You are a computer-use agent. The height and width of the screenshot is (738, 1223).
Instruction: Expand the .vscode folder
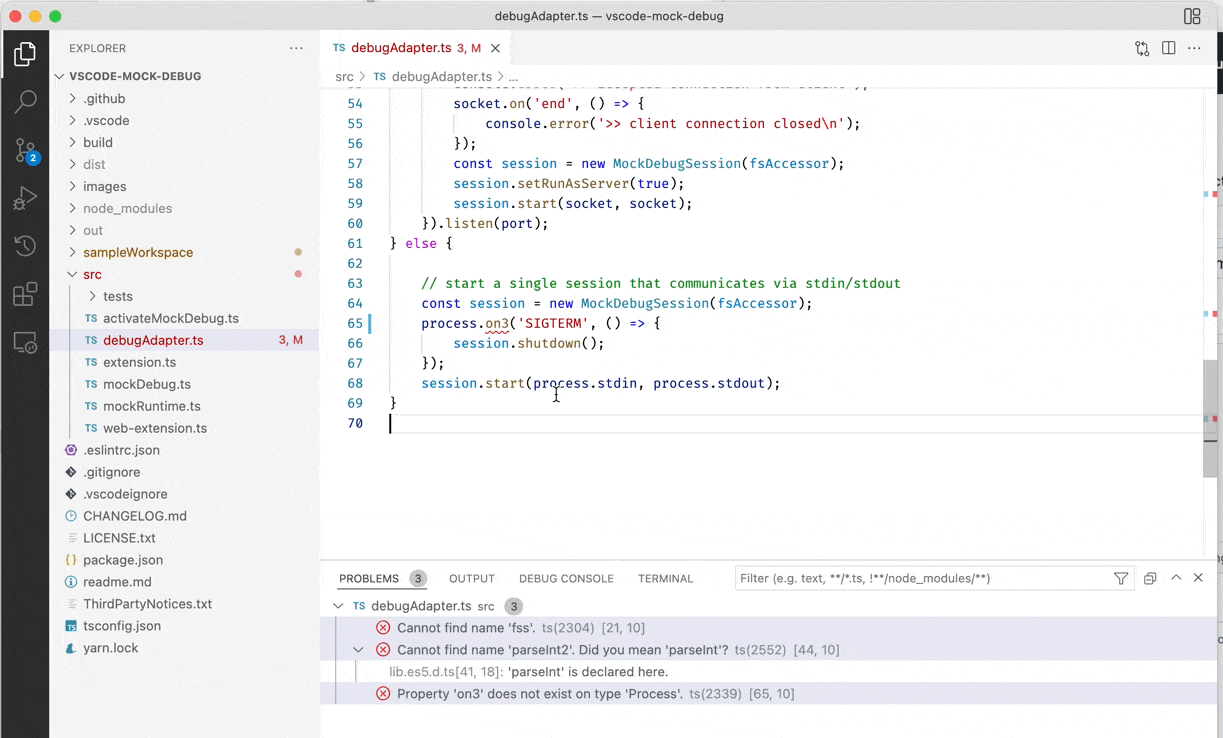pos(72,120)
